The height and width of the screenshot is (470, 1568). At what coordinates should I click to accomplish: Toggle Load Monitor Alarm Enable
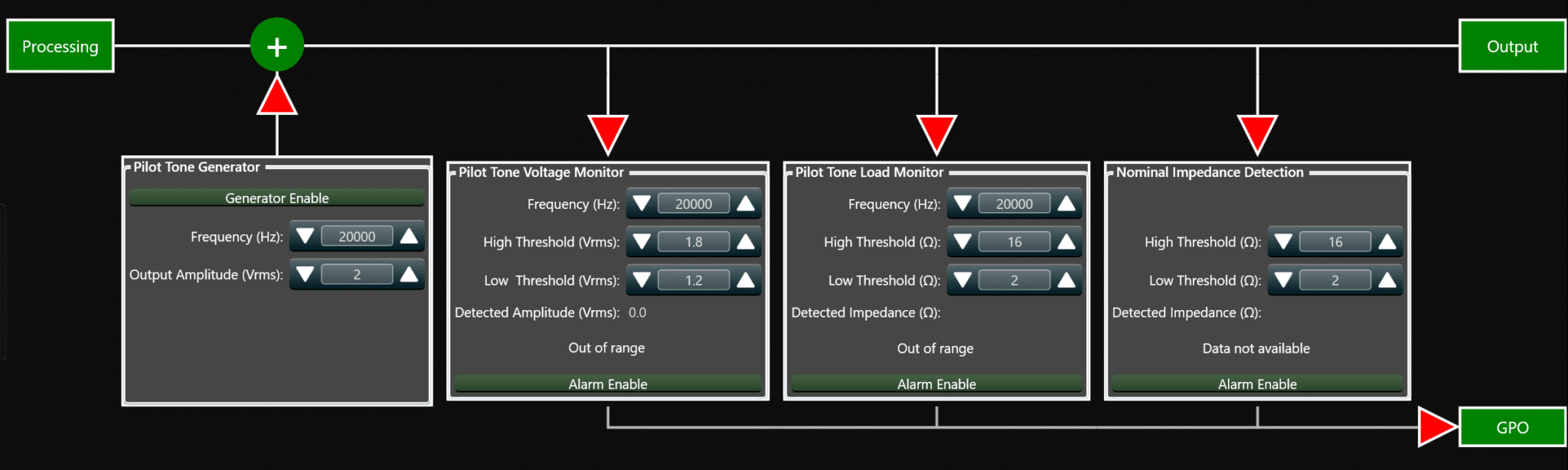[936, 384]
